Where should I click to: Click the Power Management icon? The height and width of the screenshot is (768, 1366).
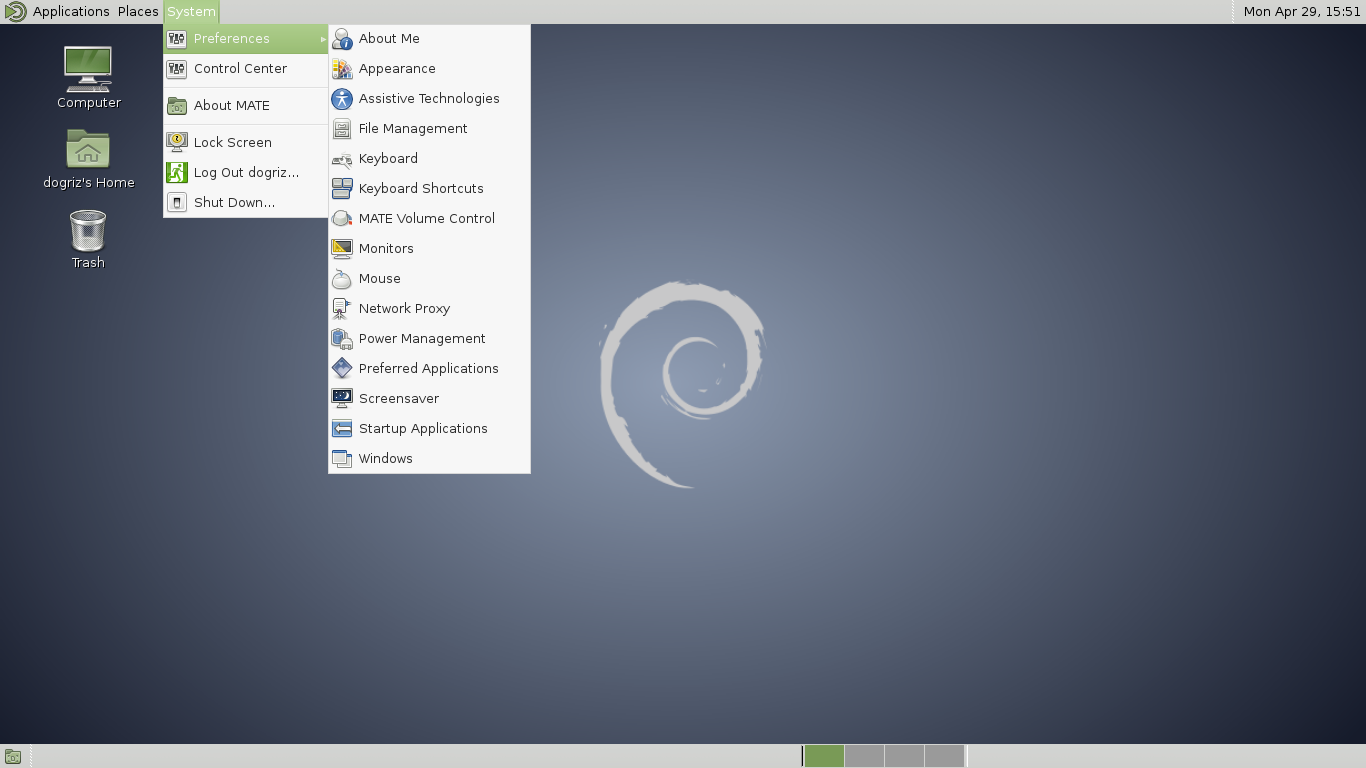click(x=342, y=339)
